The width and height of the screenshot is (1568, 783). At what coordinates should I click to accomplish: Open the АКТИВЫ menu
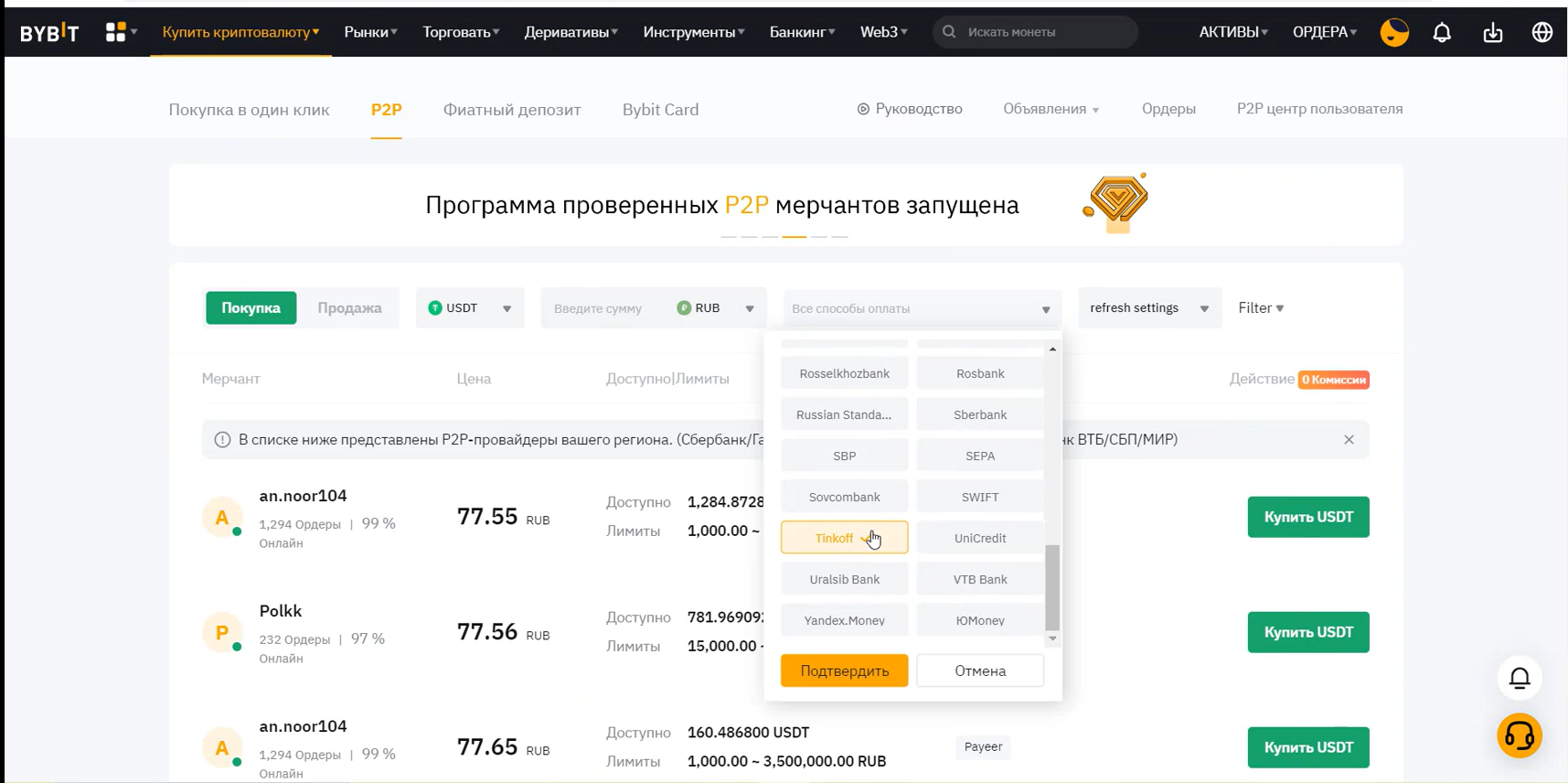(1233, 32)
